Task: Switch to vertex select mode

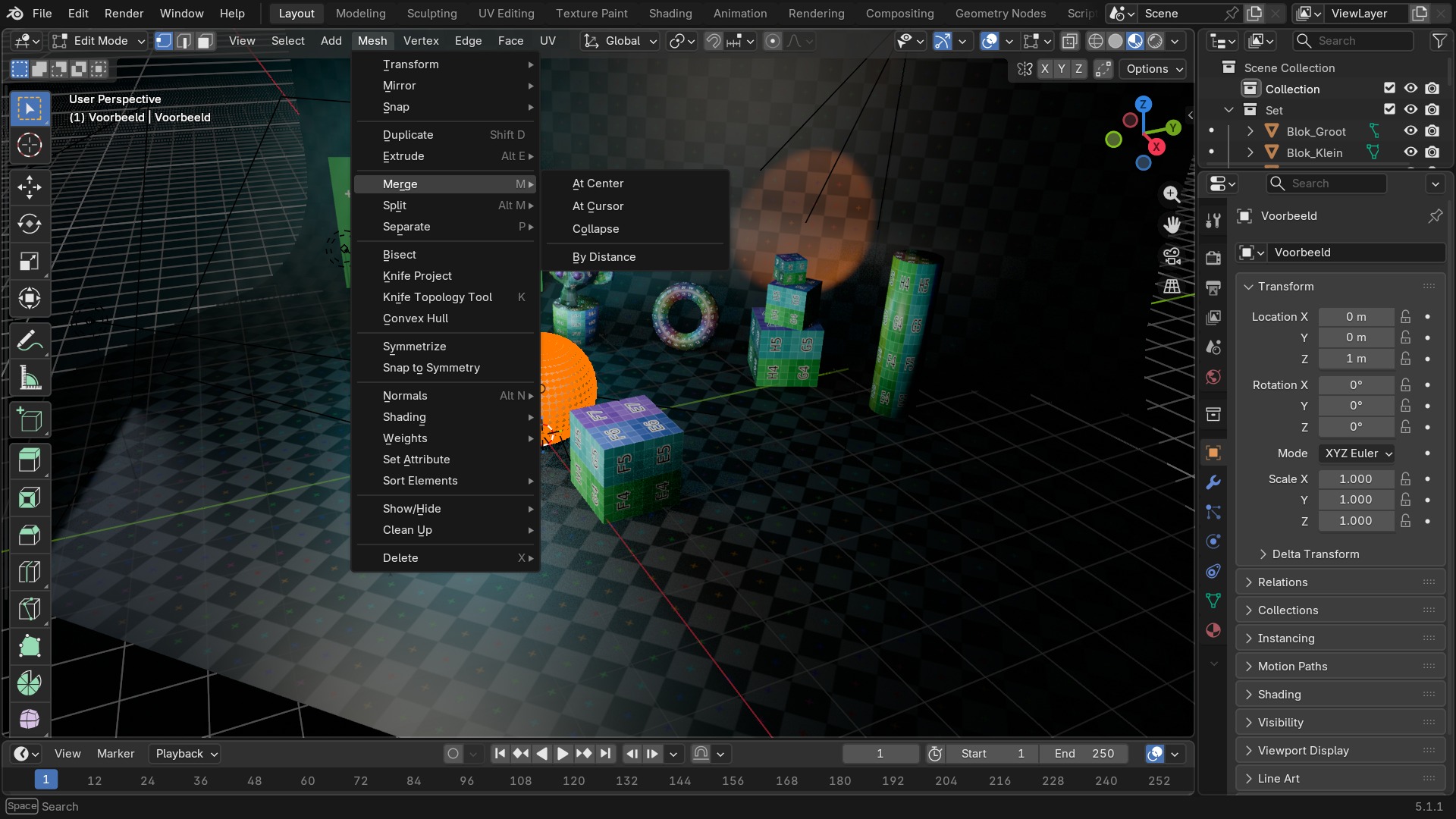Action: [x=163, y=41]
